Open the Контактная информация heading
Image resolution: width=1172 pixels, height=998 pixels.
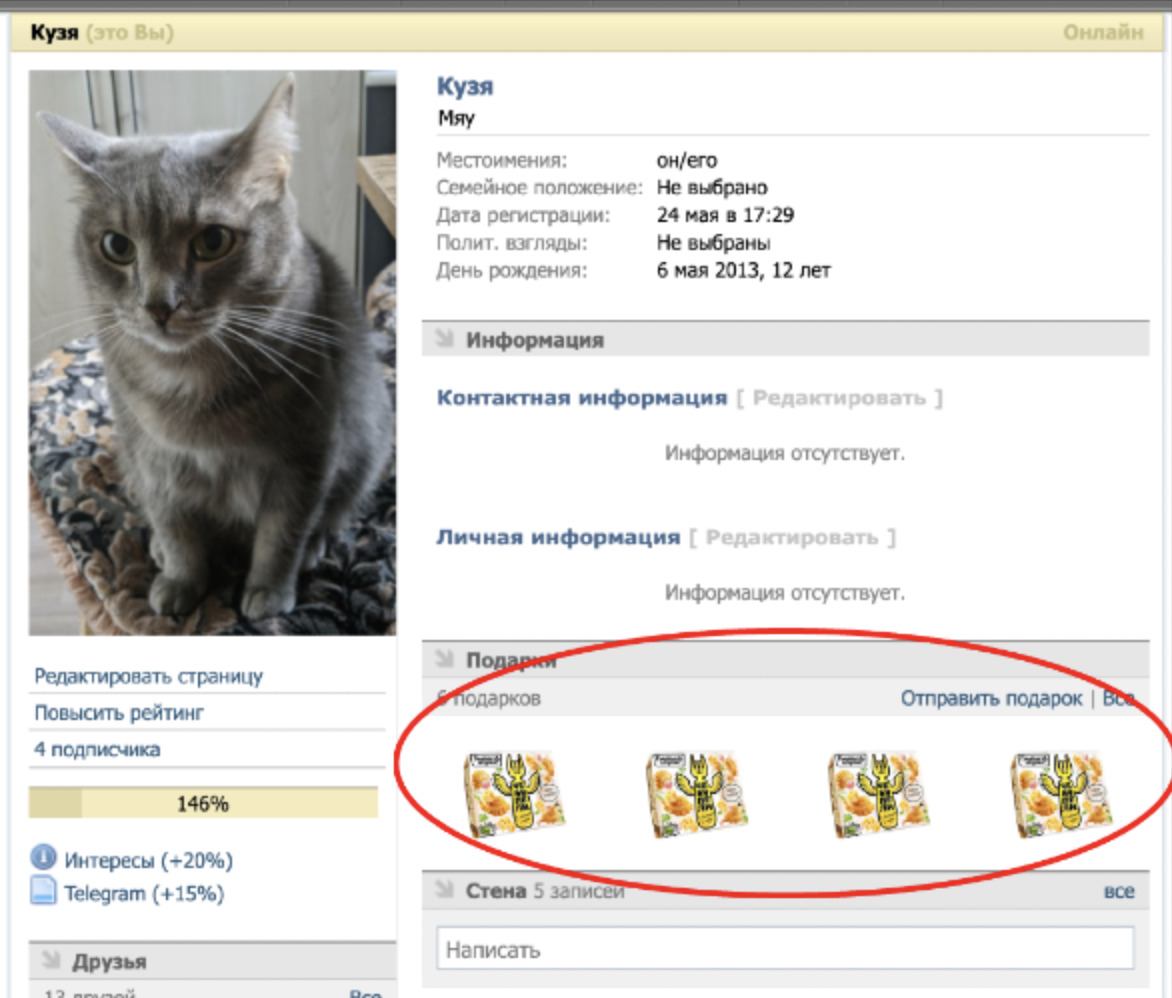point(582,398)
